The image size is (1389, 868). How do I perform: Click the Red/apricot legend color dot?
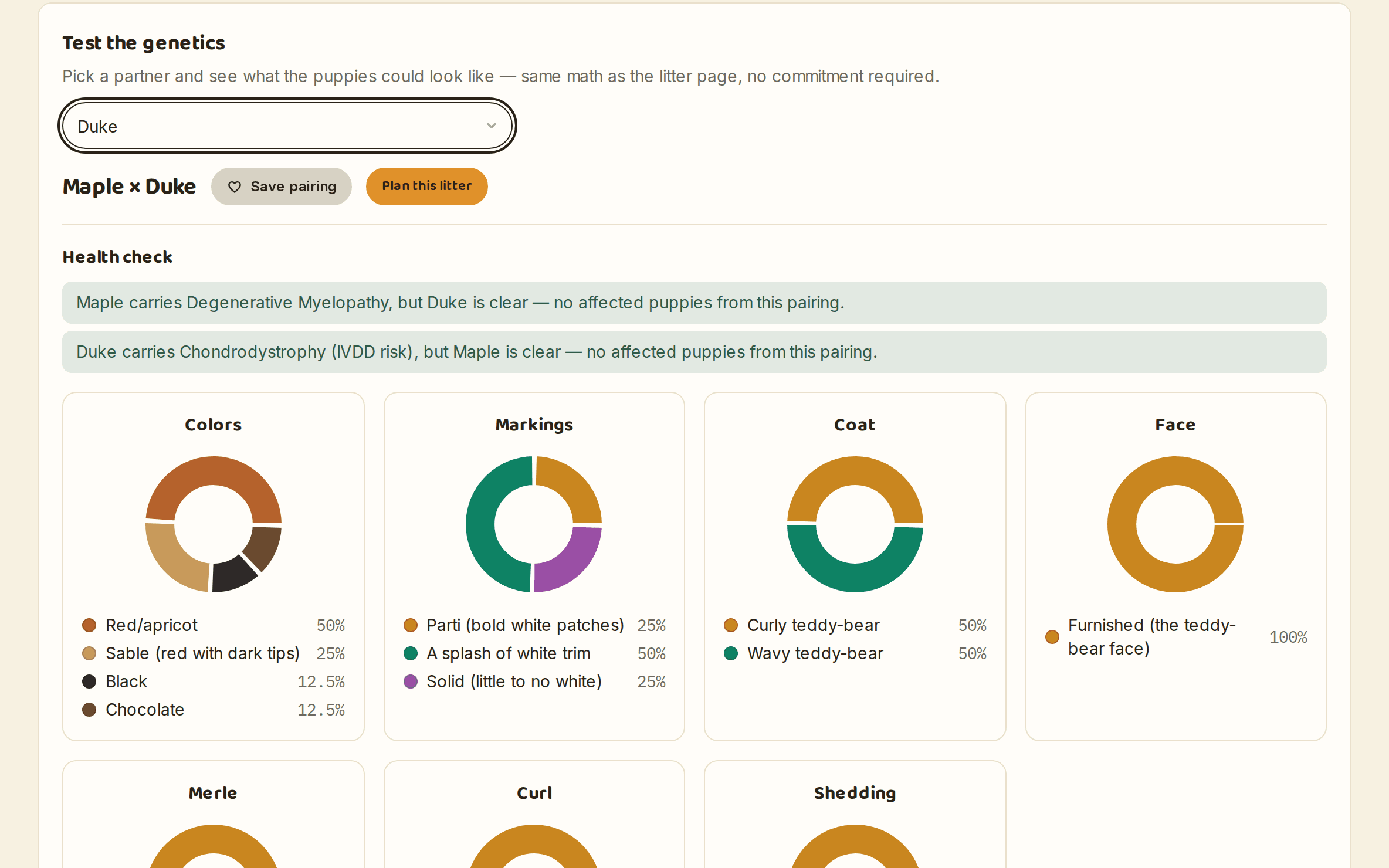(89, 625)
